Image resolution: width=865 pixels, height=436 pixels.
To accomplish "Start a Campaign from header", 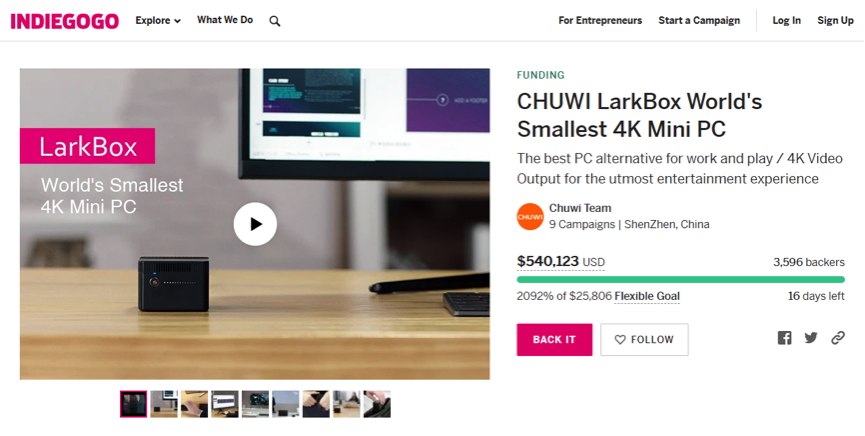I will click(699, 20).
